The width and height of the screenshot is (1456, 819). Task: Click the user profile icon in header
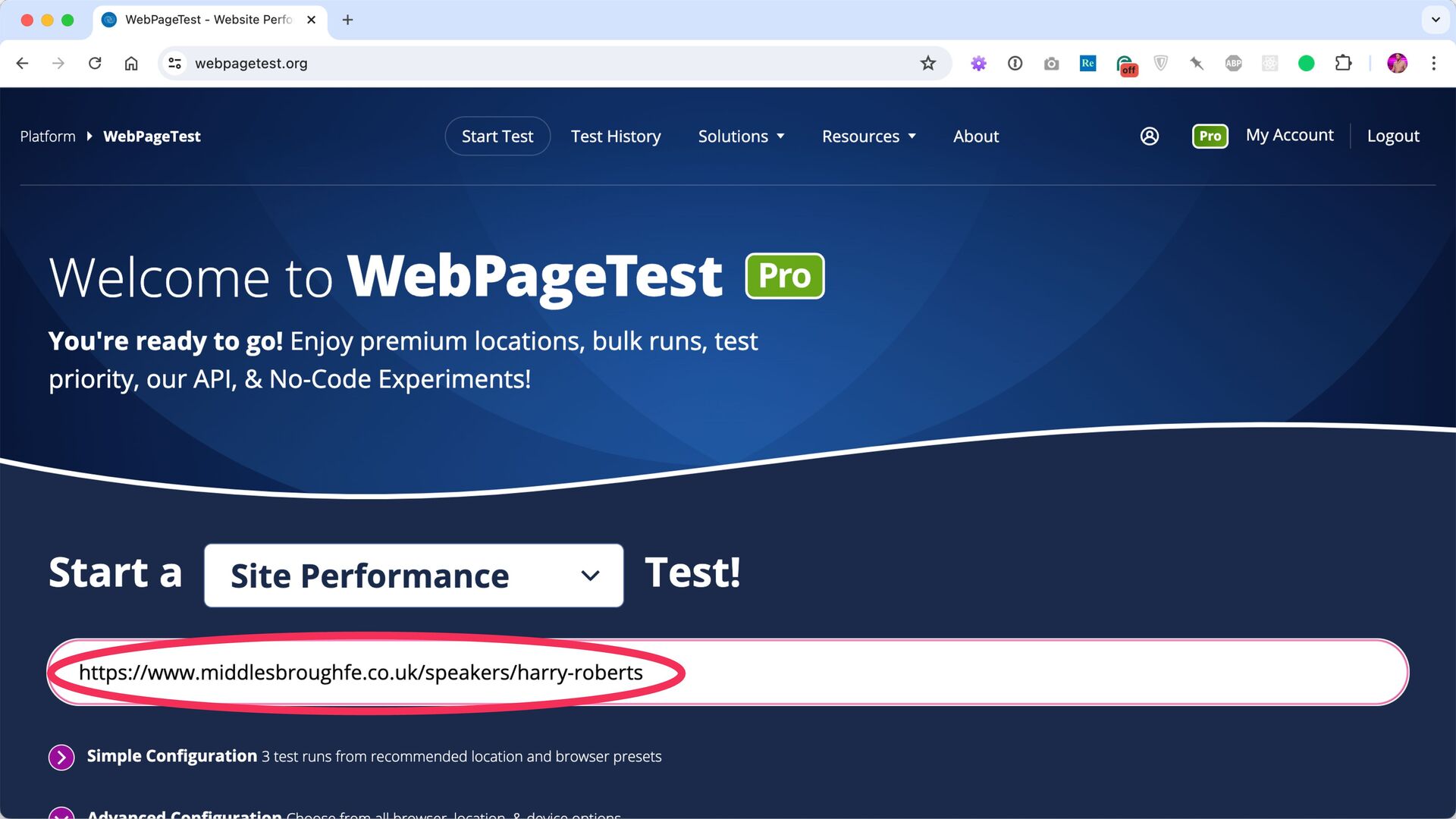click(x=1150, y=136)
